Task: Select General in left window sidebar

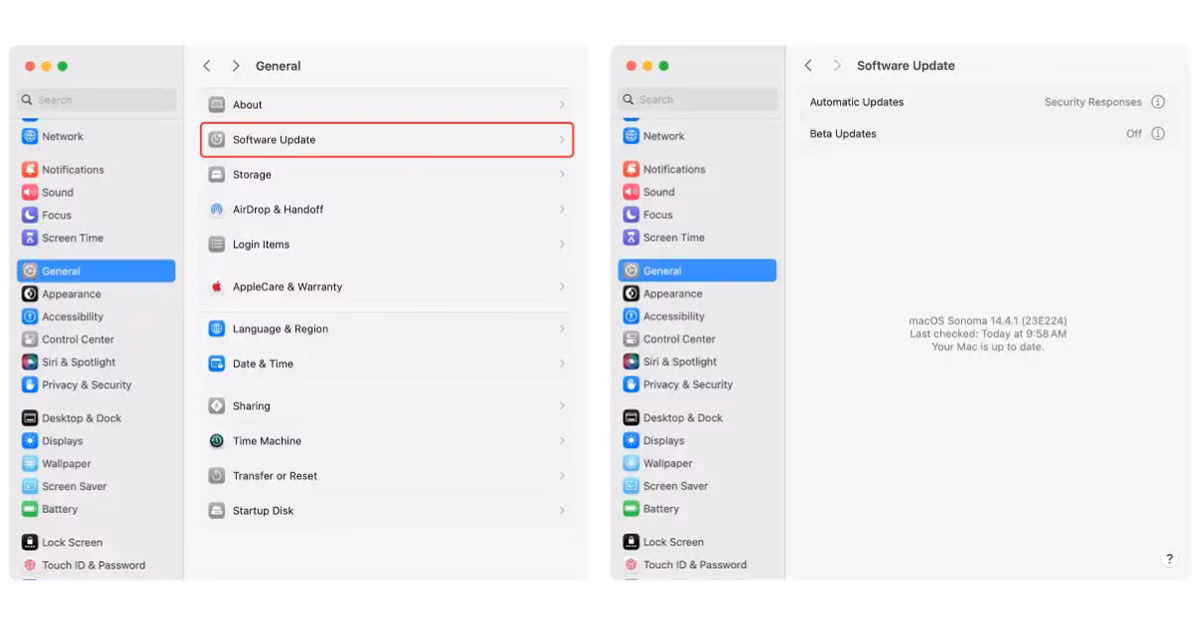Action: (96, 271)
